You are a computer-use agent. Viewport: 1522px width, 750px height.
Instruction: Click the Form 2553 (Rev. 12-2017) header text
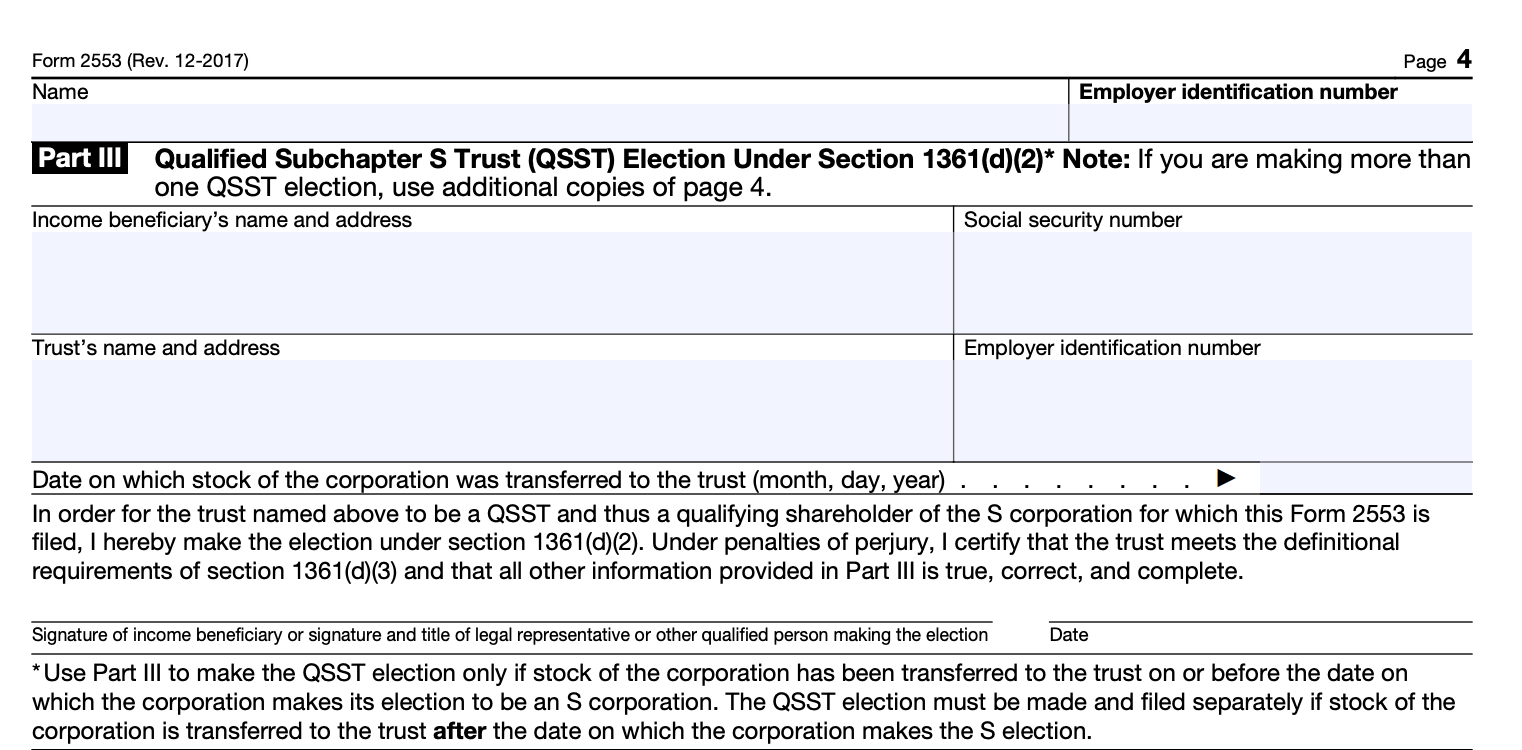(140, 62)
